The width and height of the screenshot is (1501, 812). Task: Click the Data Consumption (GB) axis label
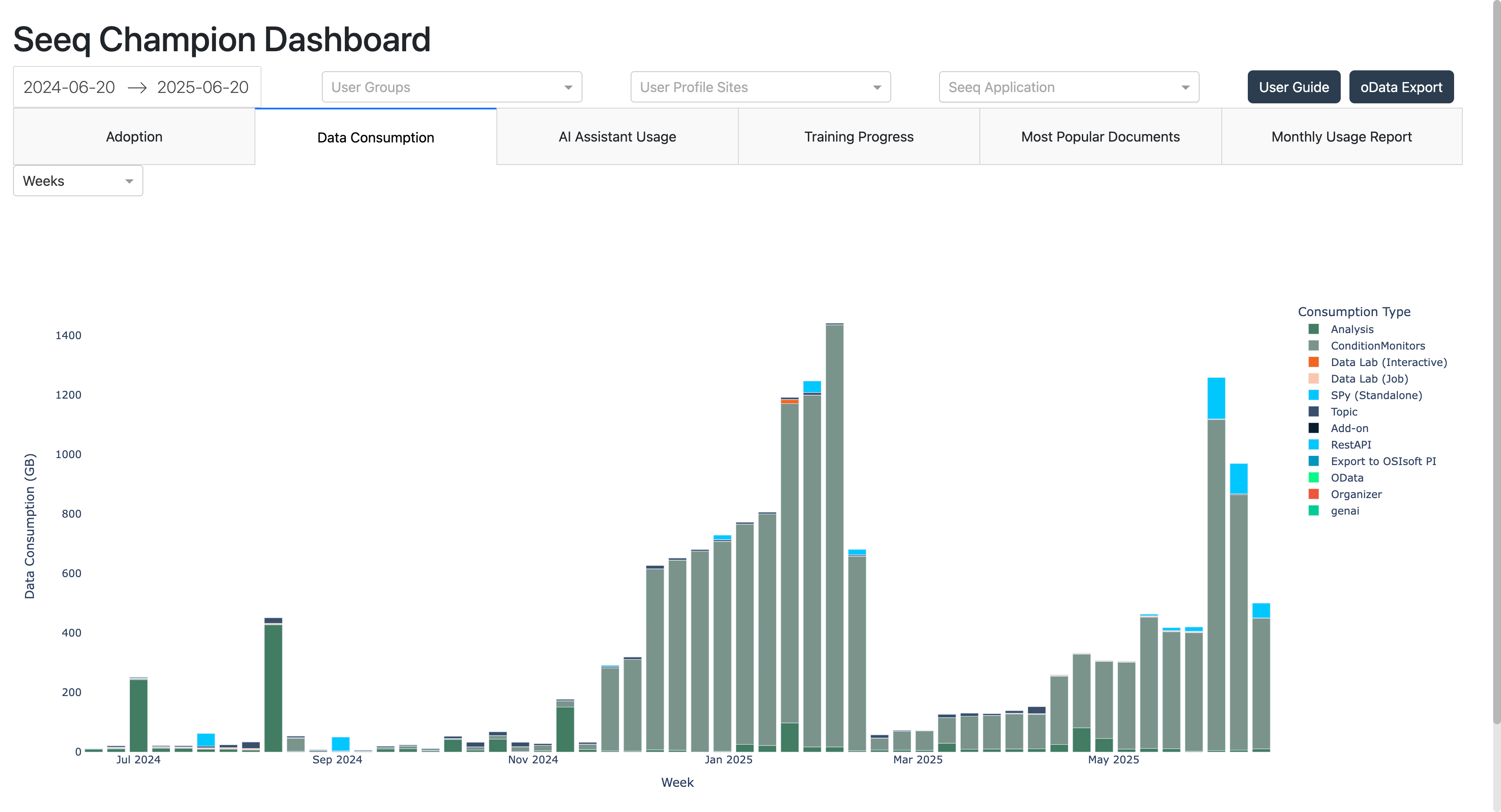coord(30,526)
